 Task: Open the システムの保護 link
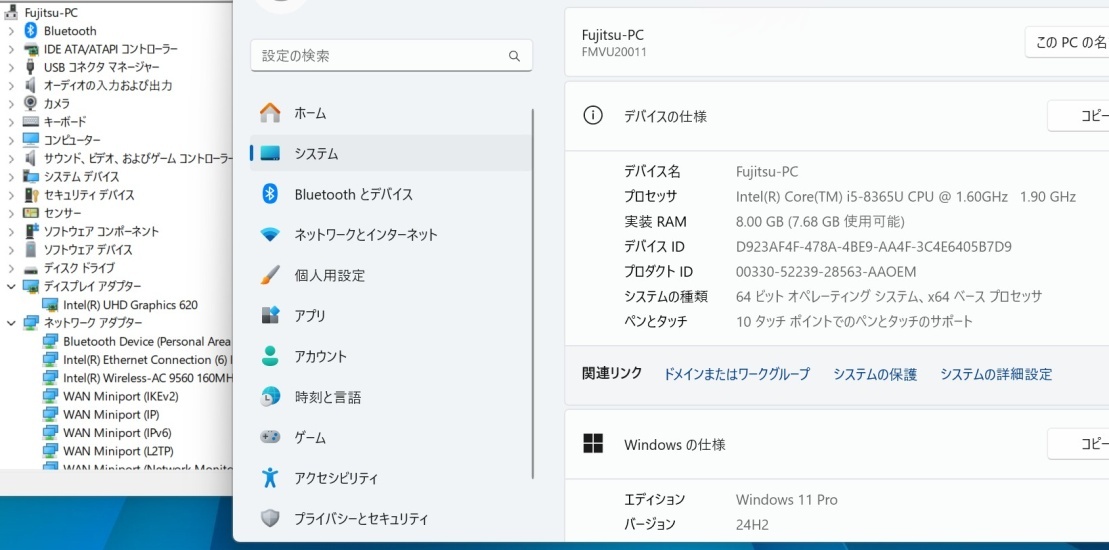click(875, 375)
